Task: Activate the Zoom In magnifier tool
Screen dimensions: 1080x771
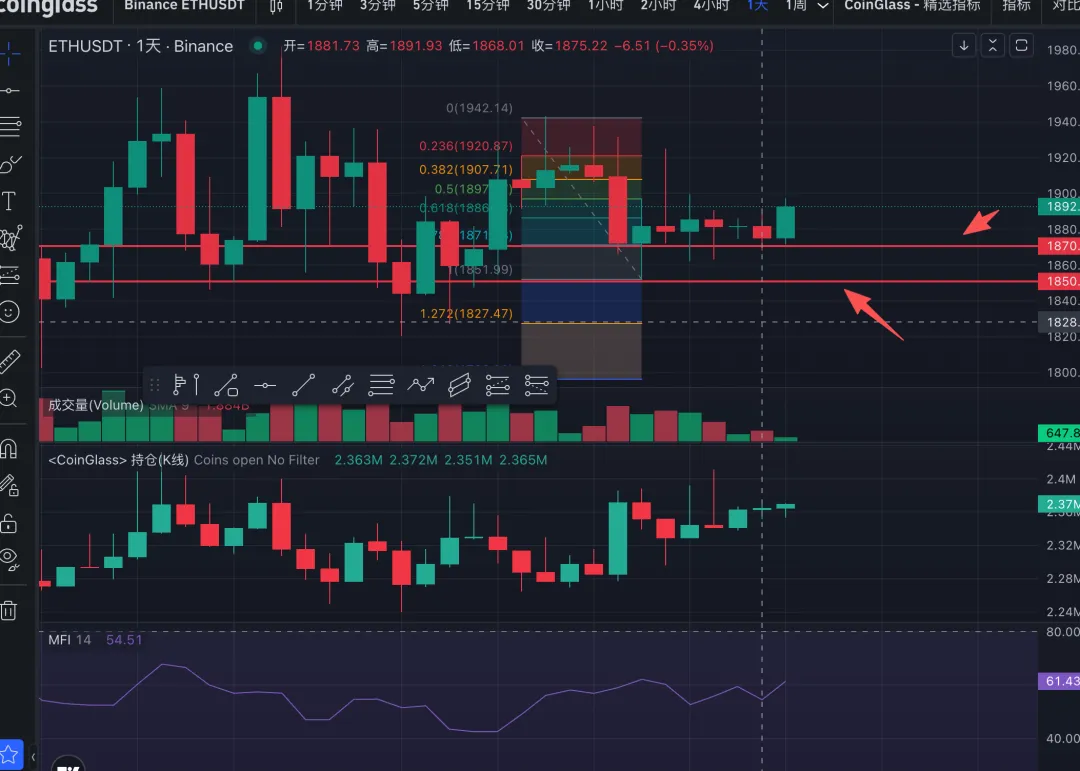Action: pyautogui.click(x=8, y=398)
